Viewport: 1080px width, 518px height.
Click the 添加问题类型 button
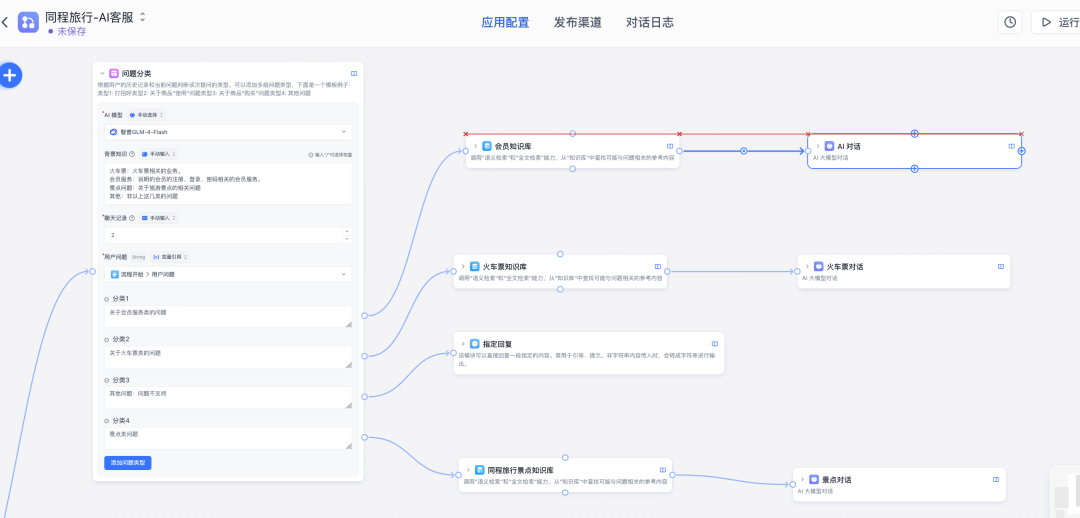click(127, 463)
